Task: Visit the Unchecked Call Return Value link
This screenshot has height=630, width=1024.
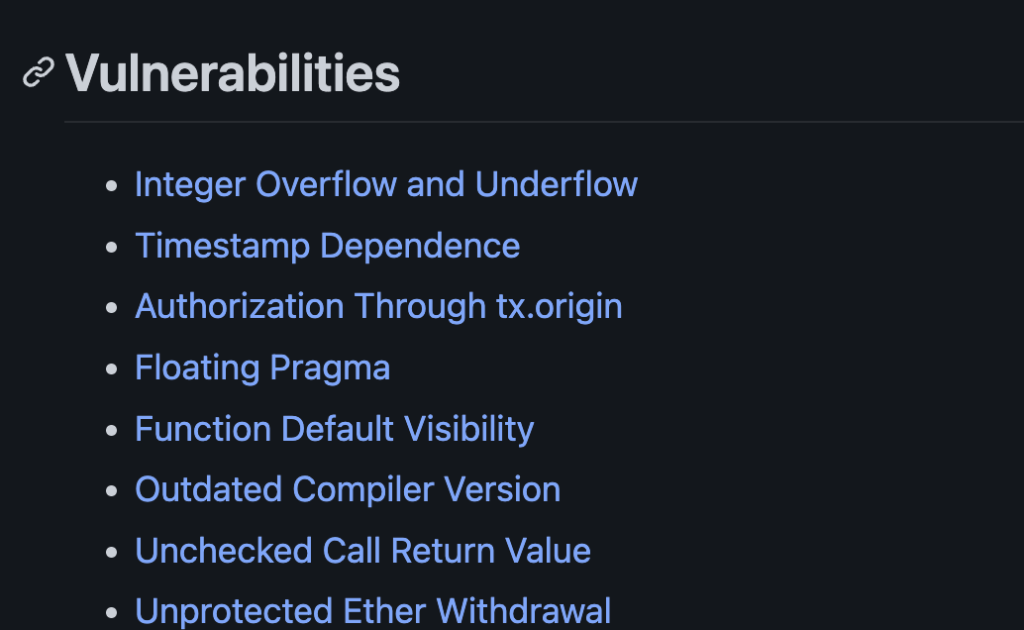Action: point(362,551)
